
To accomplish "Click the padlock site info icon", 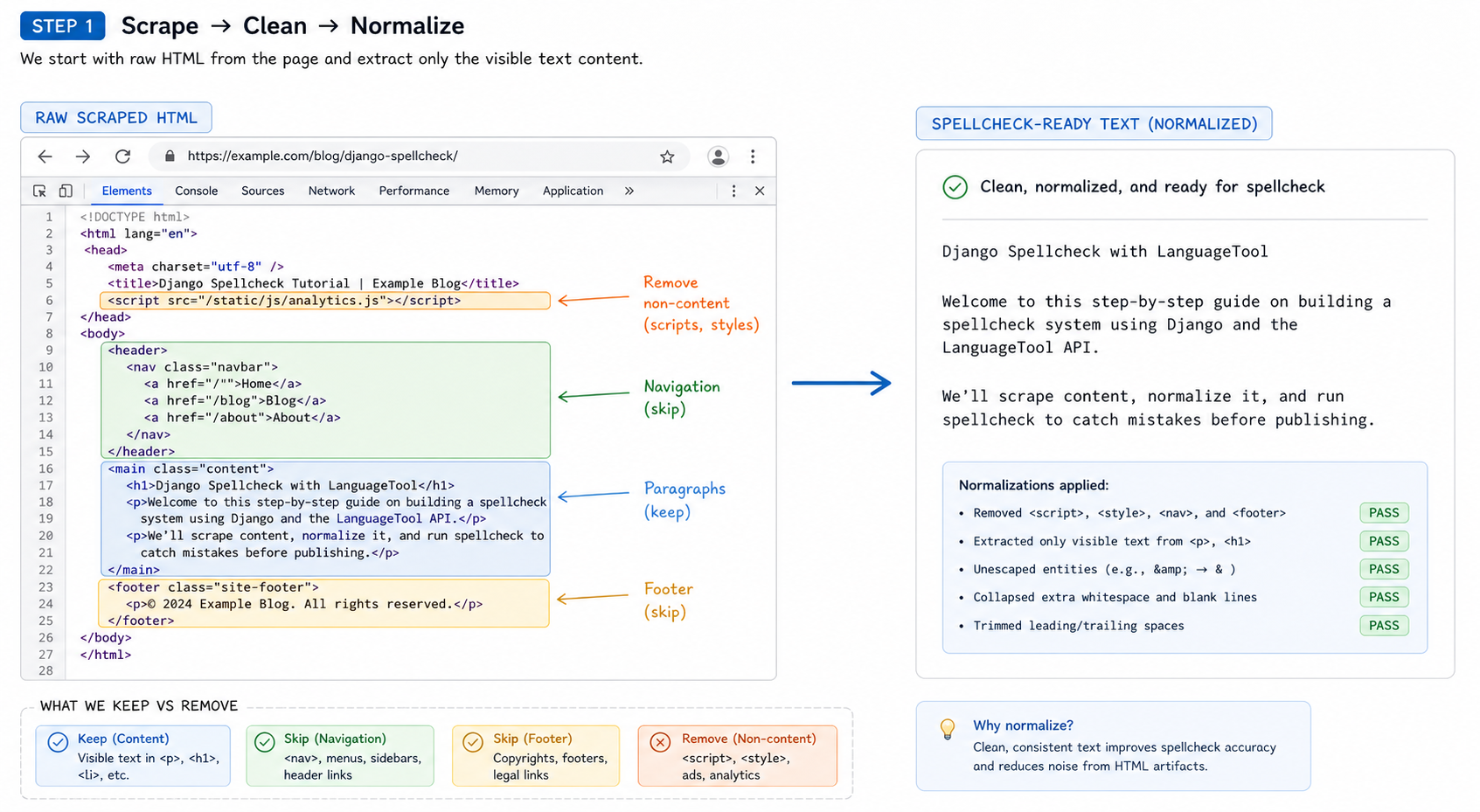I will [170, 156].
